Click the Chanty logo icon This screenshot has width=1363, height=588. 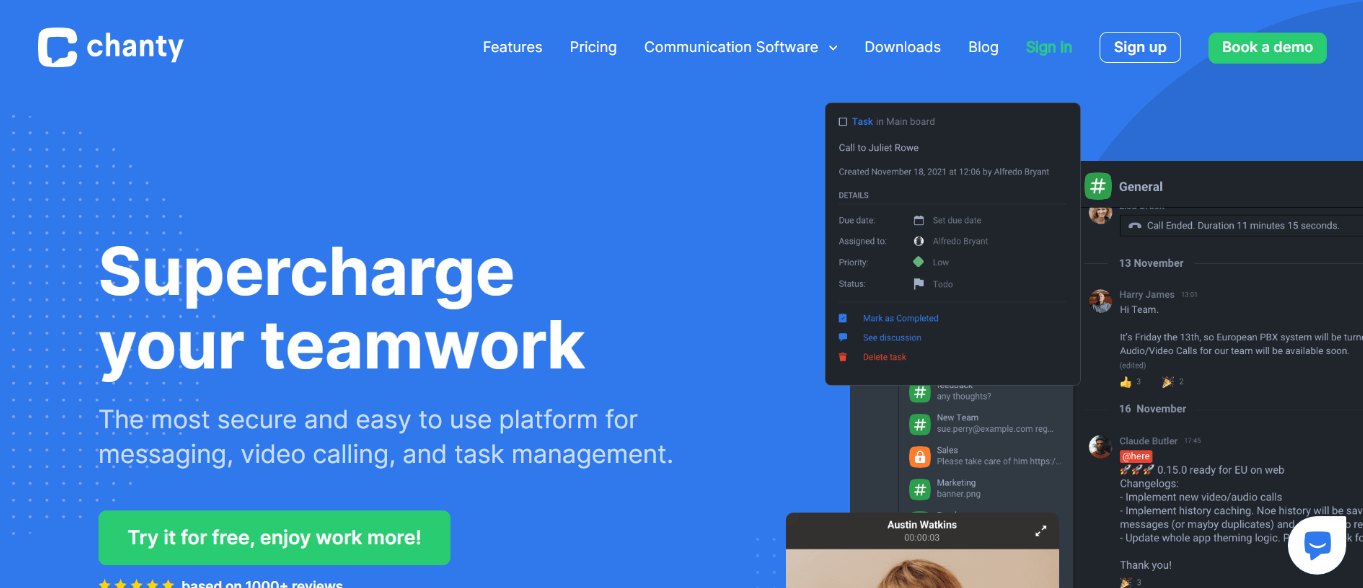57,47
